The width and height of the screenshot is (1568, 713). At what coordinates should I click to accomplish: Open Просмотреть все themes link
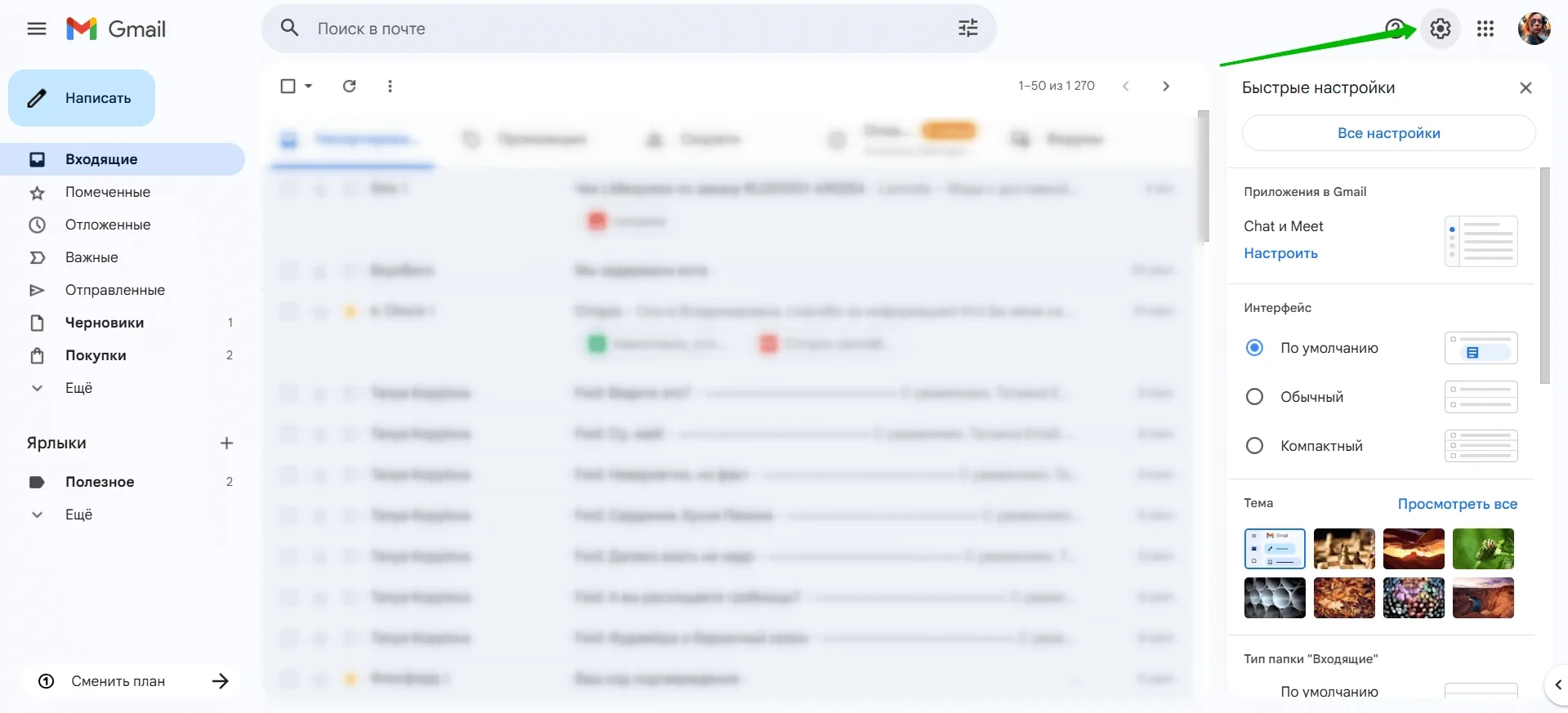[x=1458, y=504]
